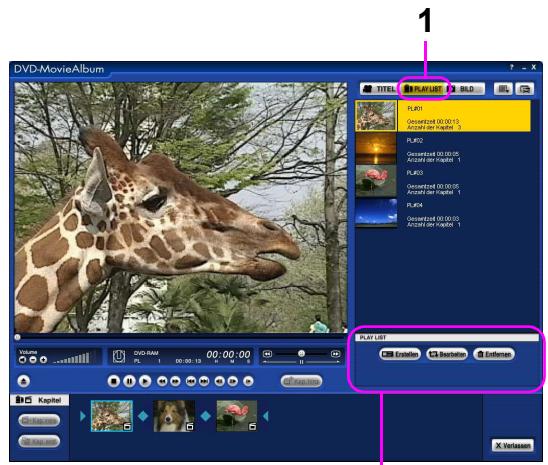Click the rightmost view options icon
The image size is (548, 465).
pos(525,89)
